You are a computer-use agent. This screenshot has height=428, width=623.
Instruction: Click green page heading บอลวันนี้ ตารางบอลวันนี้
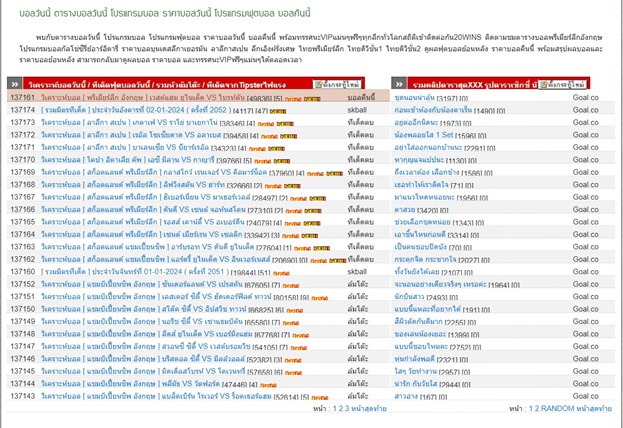click(x=165, y=14)
